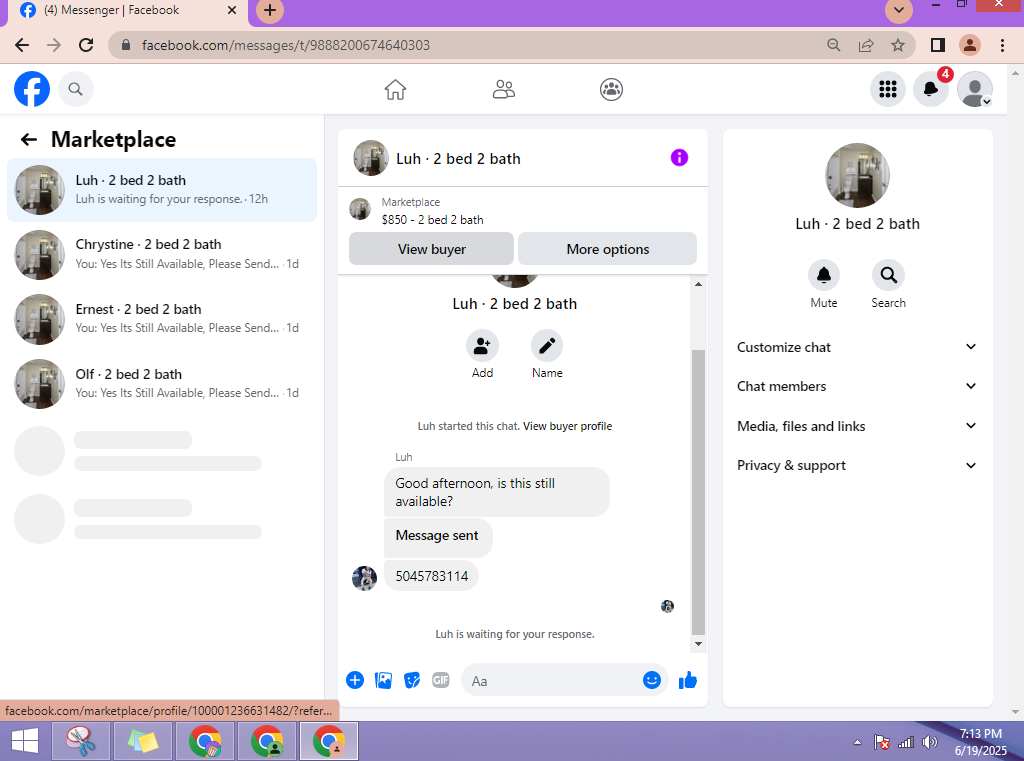
Task: Bookmark page with star icon
Action: tap(898, 45)
